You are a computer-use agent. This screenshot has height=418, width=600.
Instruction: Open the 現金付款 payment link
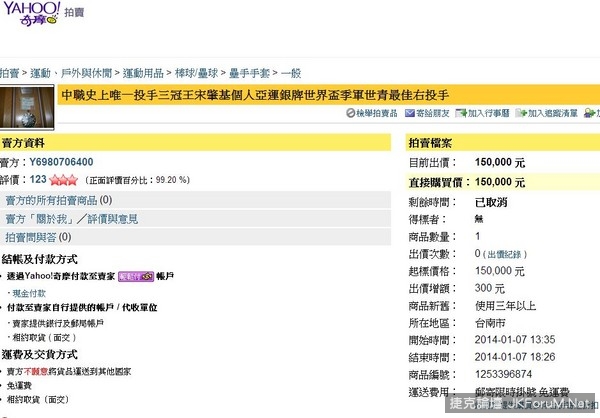pos(29,292)
